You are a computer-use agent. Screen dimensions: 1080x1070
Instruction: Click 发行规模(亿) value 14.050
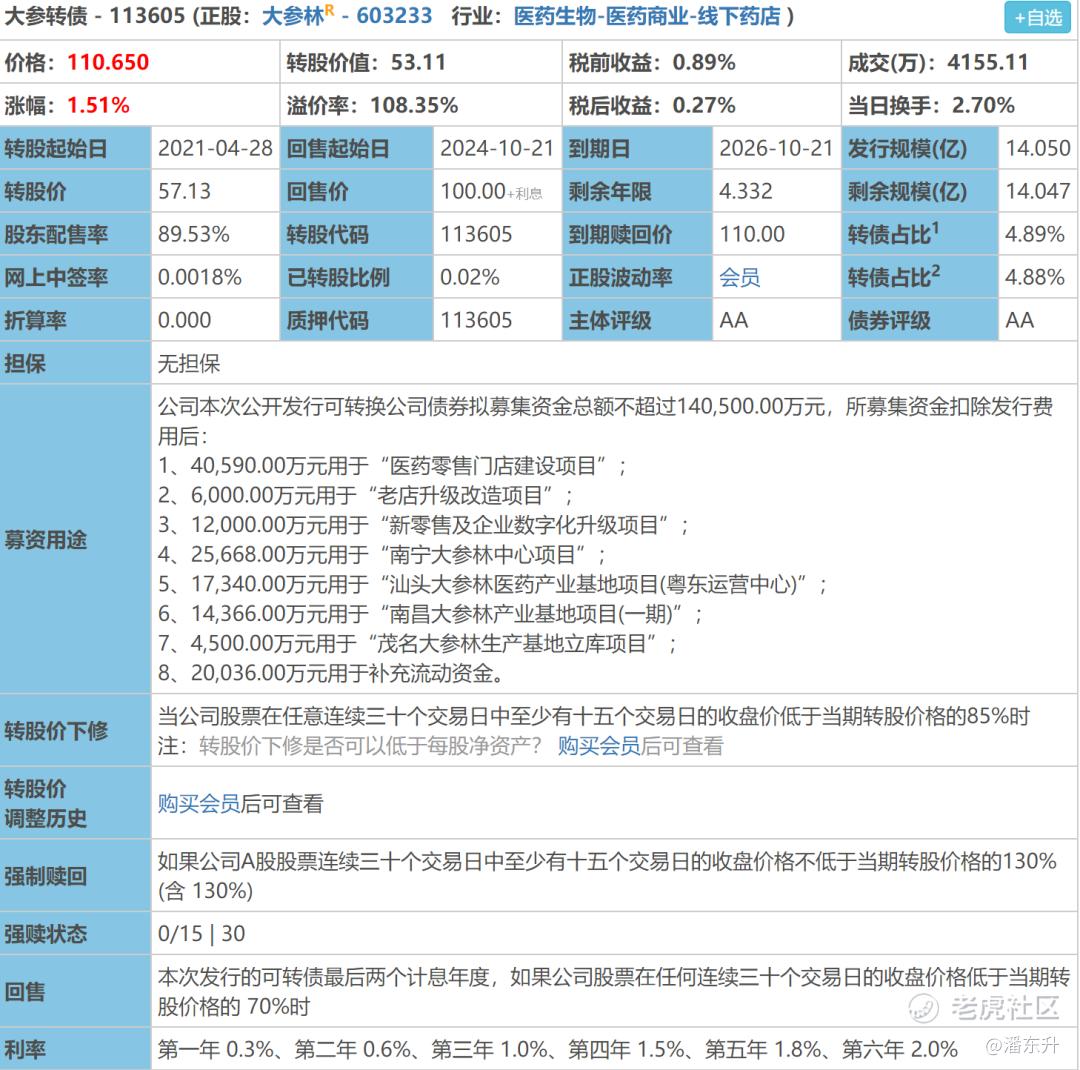coord(1038,148)
